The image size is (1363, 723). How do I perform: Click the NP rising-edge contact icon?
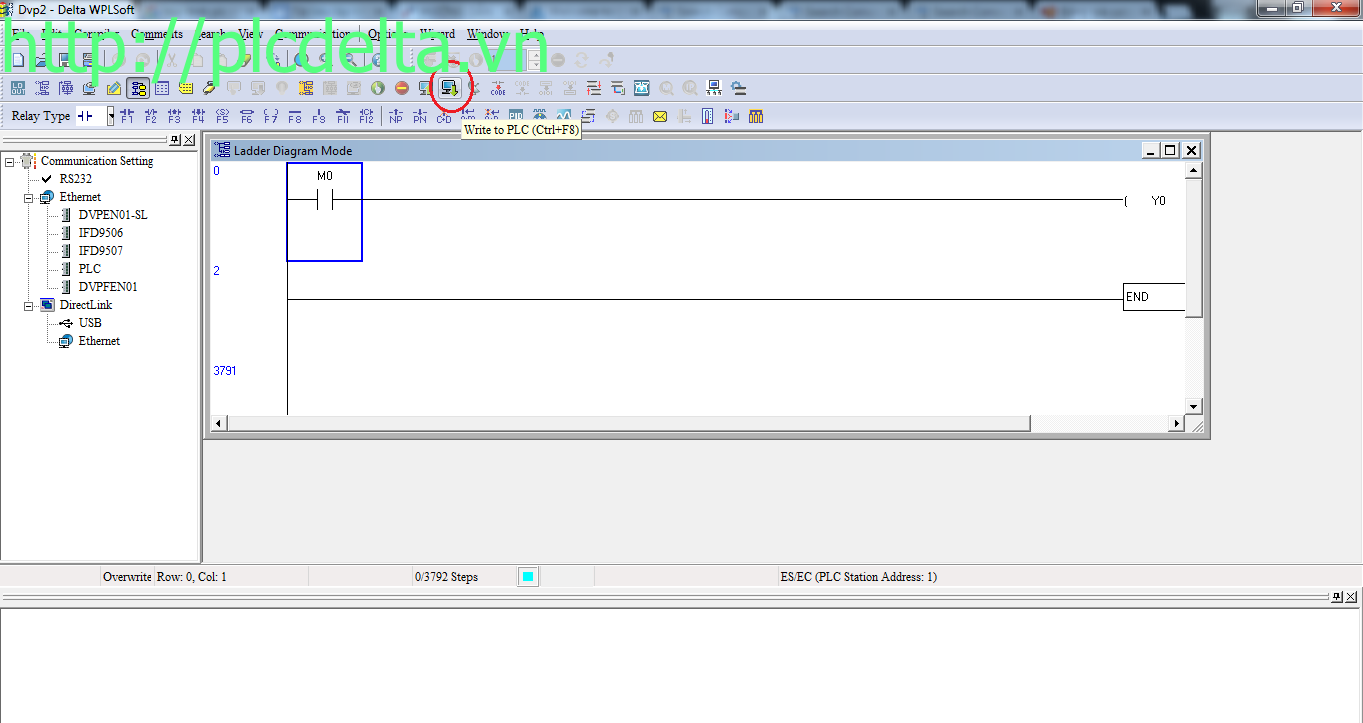(395, 116)
